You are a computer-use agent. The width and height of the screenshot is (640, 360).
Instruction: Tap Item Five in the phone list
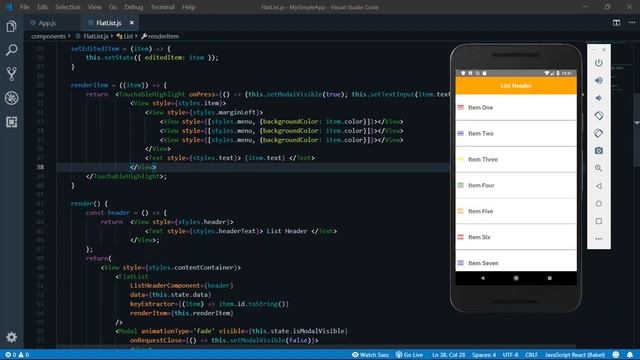pyautogui.click(x=516, y=211)
